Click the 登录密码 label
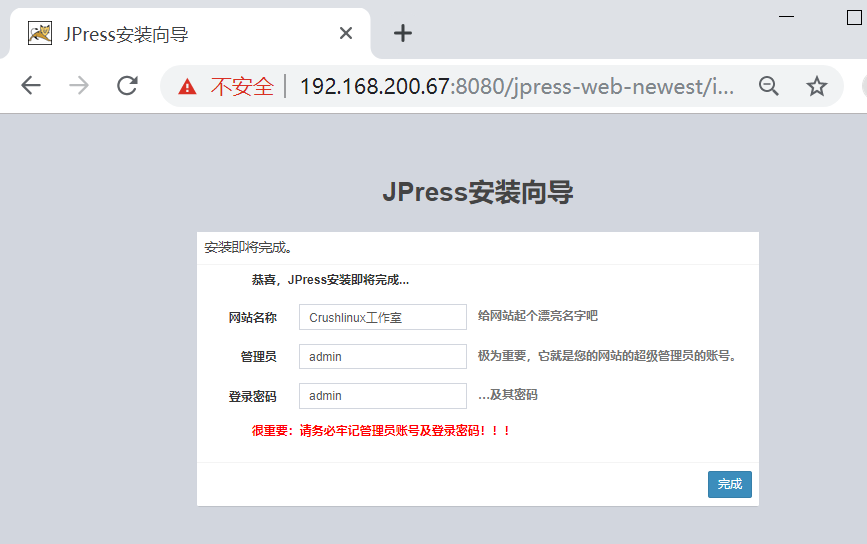Image resolution: width=867 pixels, height=544 pixels. 253,396
